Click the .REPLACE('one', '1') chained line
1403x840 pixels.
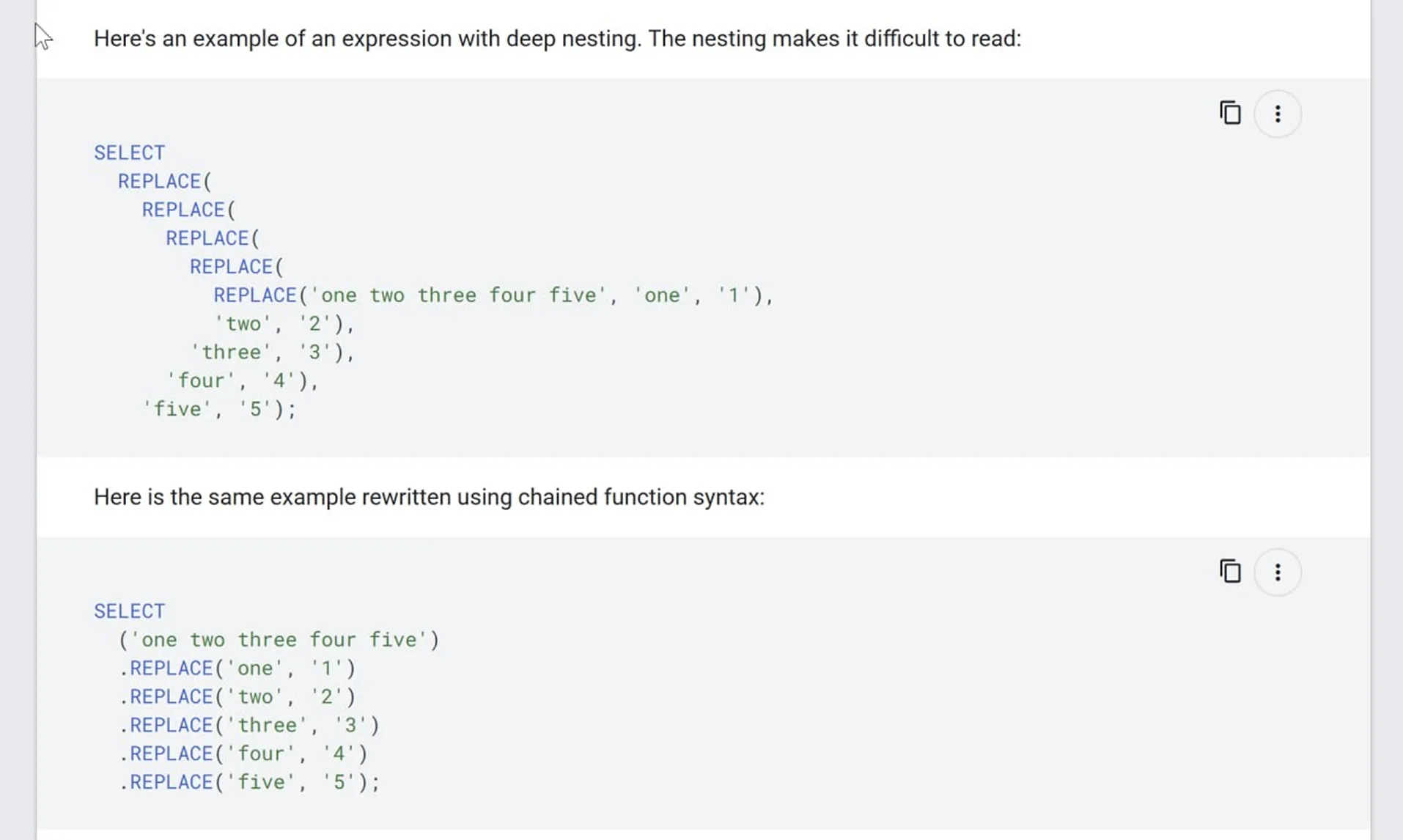click(x=237, y=668)
